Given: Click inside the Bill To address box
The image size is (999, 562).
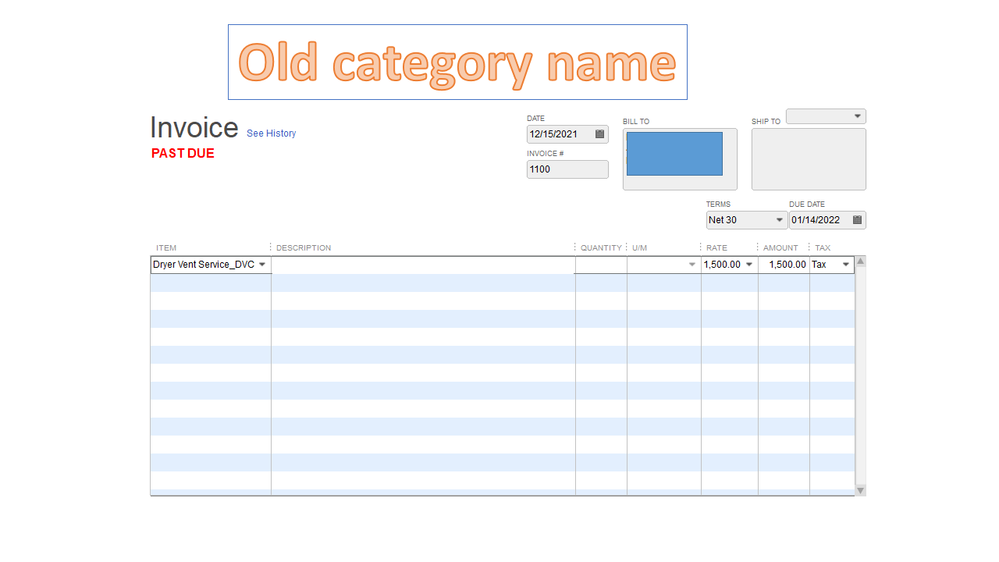Looking at the screenshot, I should (x=680, y=159).
